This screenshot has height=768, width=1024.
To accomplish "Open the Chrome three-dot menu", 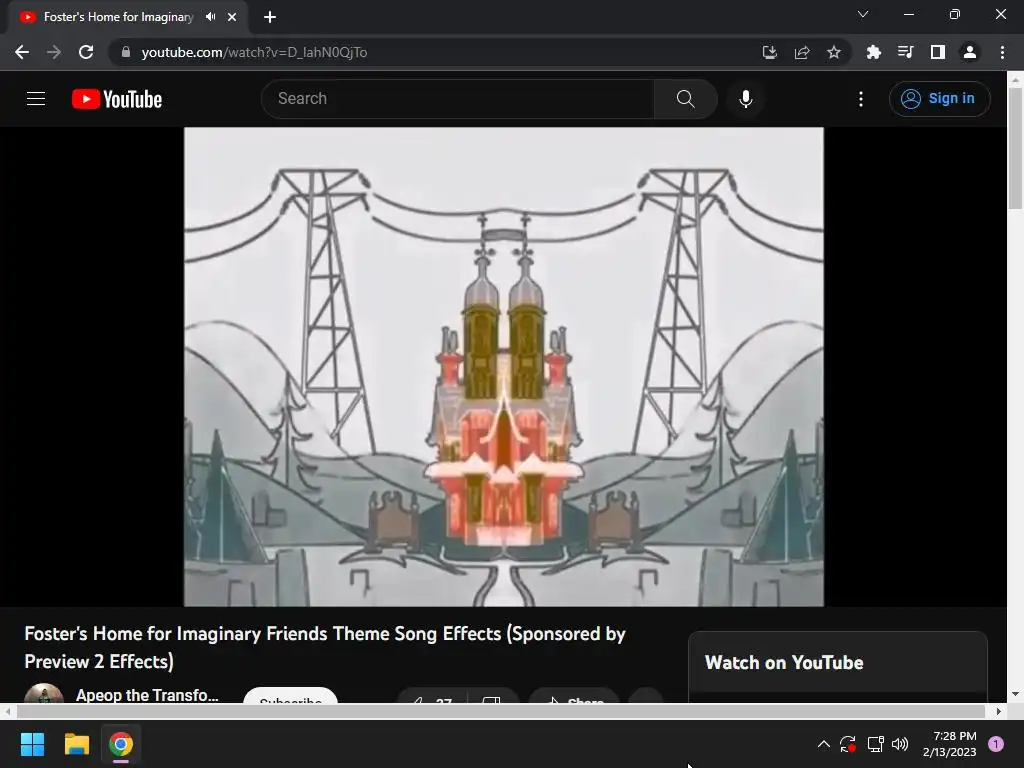I will coord(1002,52).
